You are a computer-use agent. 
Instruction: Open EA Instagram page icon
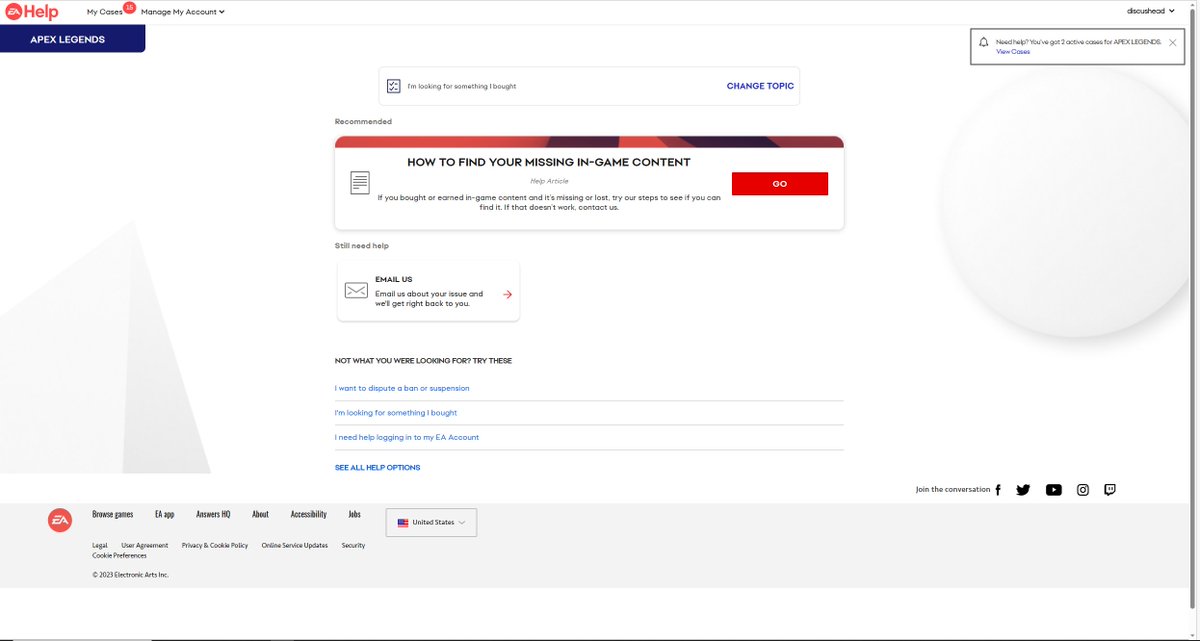(1082, 490)
